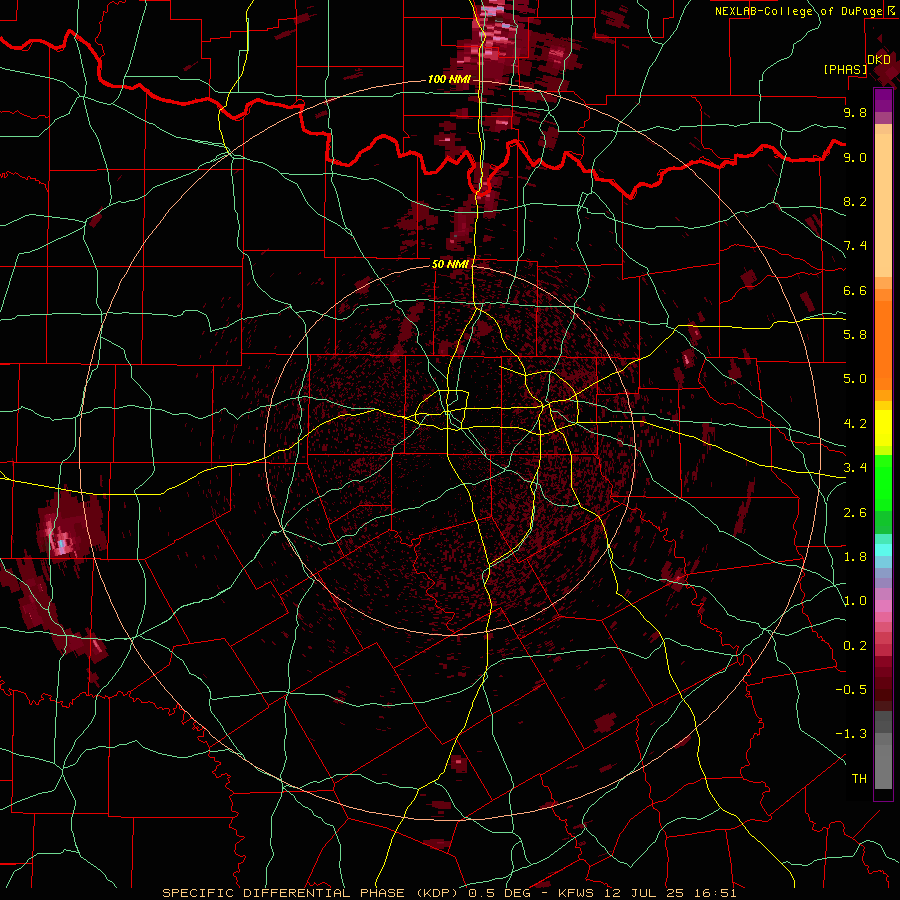900x900 pixels.
Task: Pick the pink segment of the color bar
Action: [x=883, y=606]
